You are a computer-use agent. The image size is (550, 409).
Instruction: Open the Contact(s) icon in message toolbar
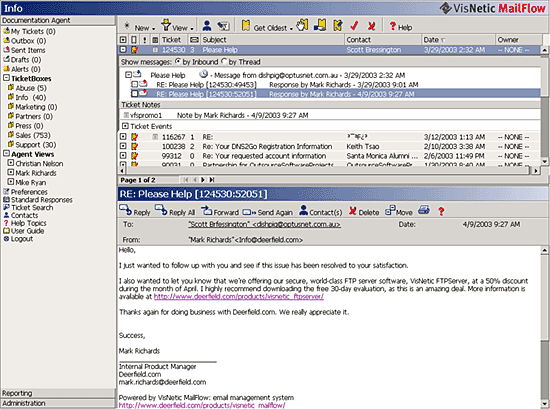pos(303,210)
